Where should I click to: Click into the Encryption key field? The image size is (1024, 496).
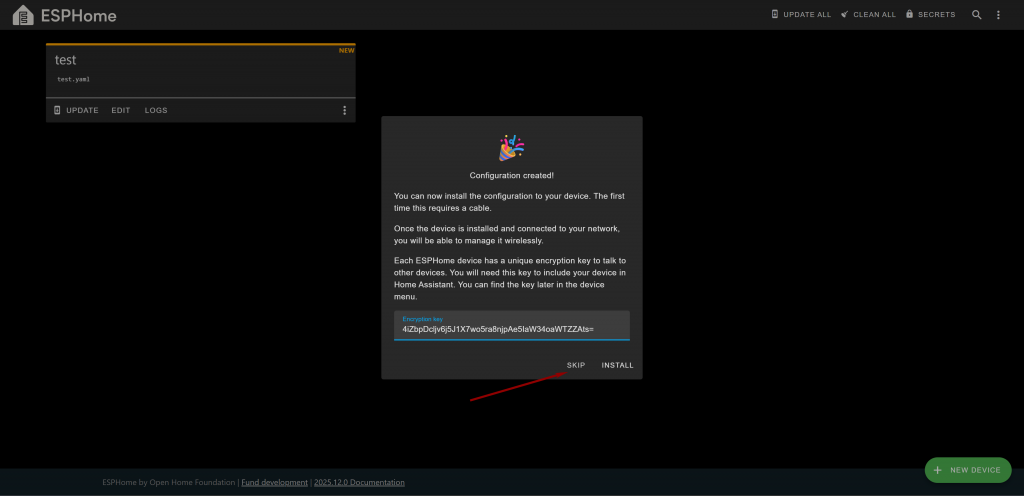point(511,328)
